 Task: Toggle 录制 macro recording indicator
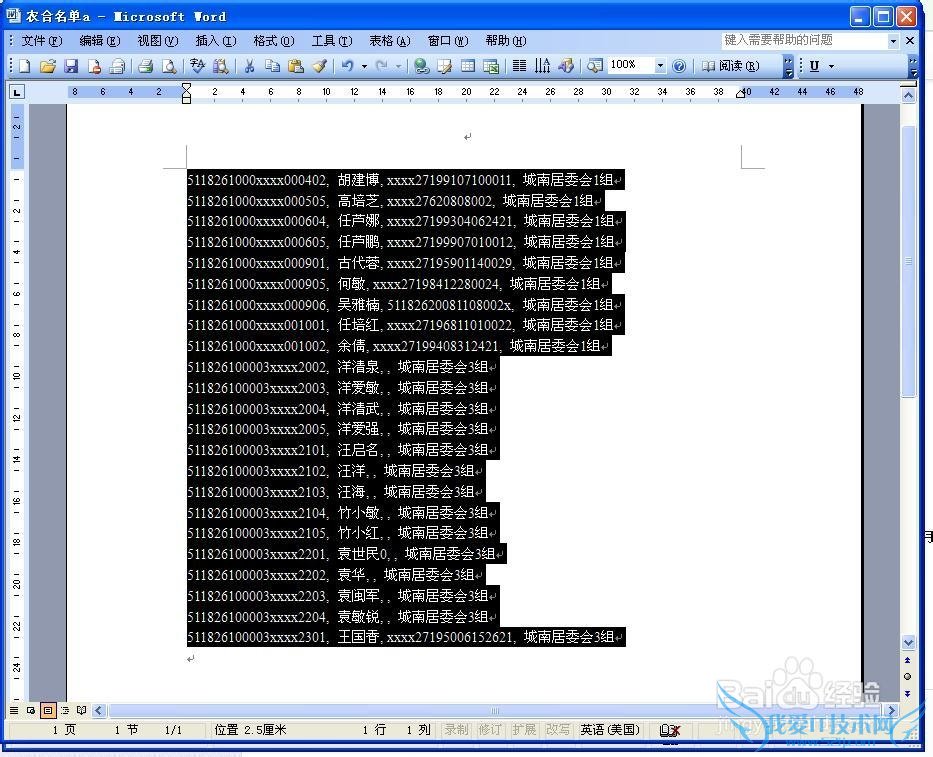[456, 730]
